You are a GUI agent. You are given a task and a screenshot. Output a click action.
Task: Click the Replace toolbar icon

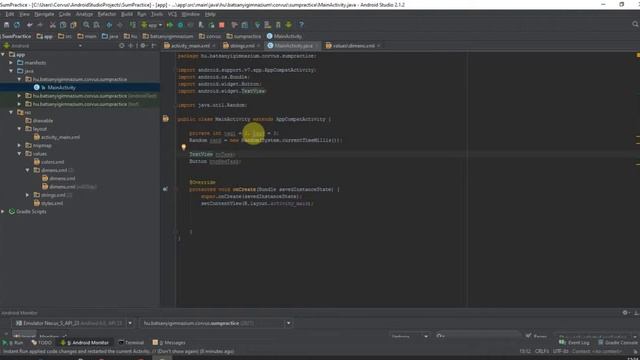pyautogui.click(x=96, y=25)
